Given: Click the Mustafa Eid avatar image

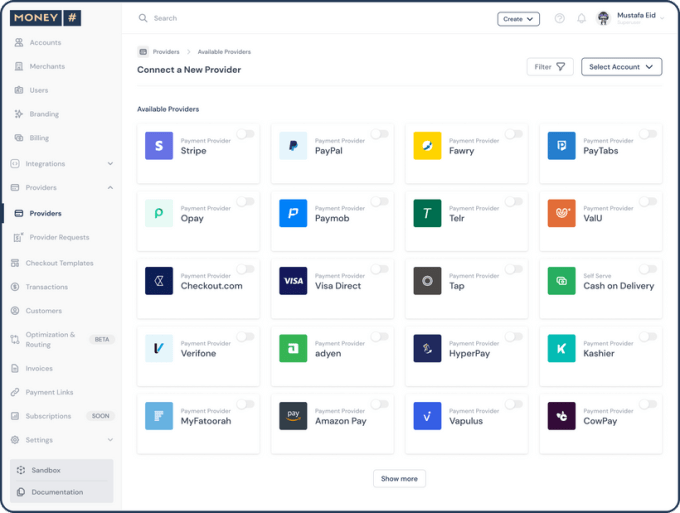Looking at the screenshot, I should [603, 18].
